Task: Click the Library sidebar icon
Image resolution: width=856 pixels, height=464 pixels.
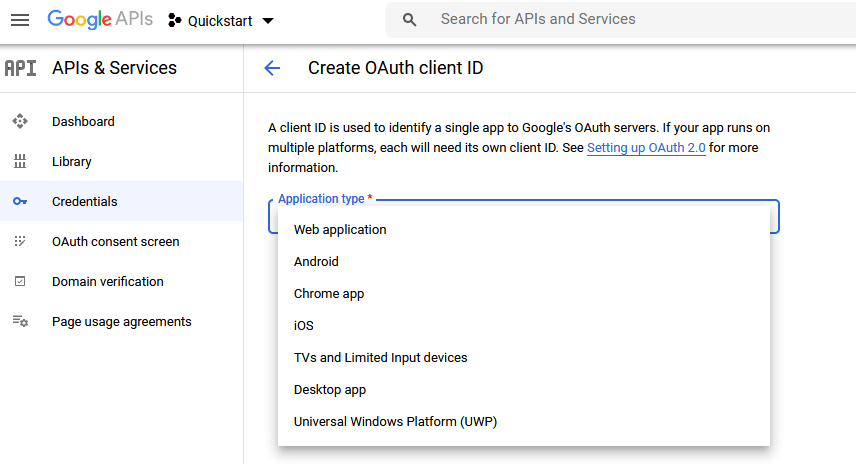Action: click(x=20, y=162)
